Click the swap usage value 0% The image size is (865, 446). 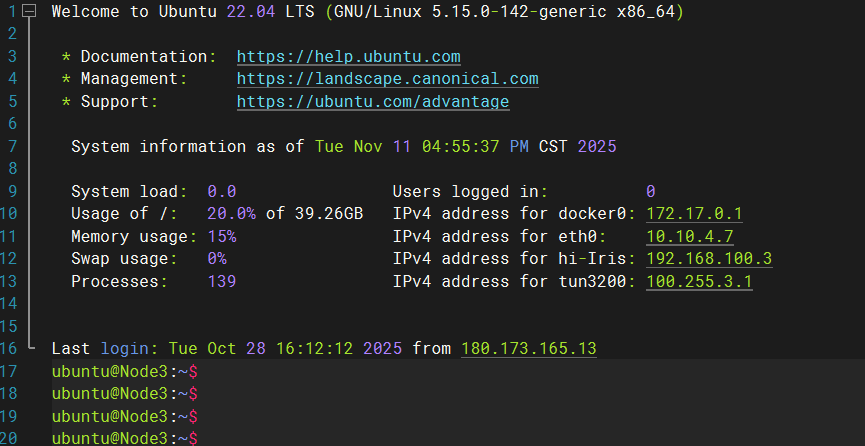(216, 259)
